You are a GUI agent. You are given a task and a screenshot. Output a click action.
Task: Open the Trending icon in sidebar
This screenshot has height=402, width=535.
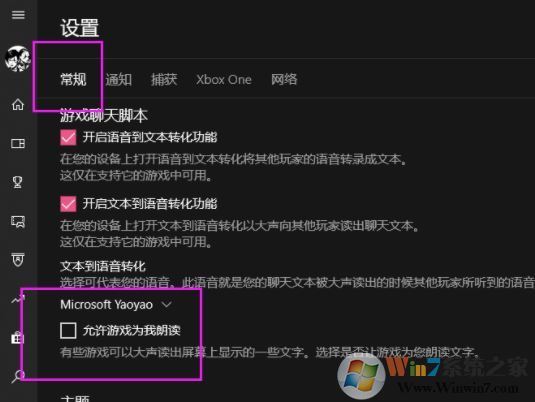point(18,300)
